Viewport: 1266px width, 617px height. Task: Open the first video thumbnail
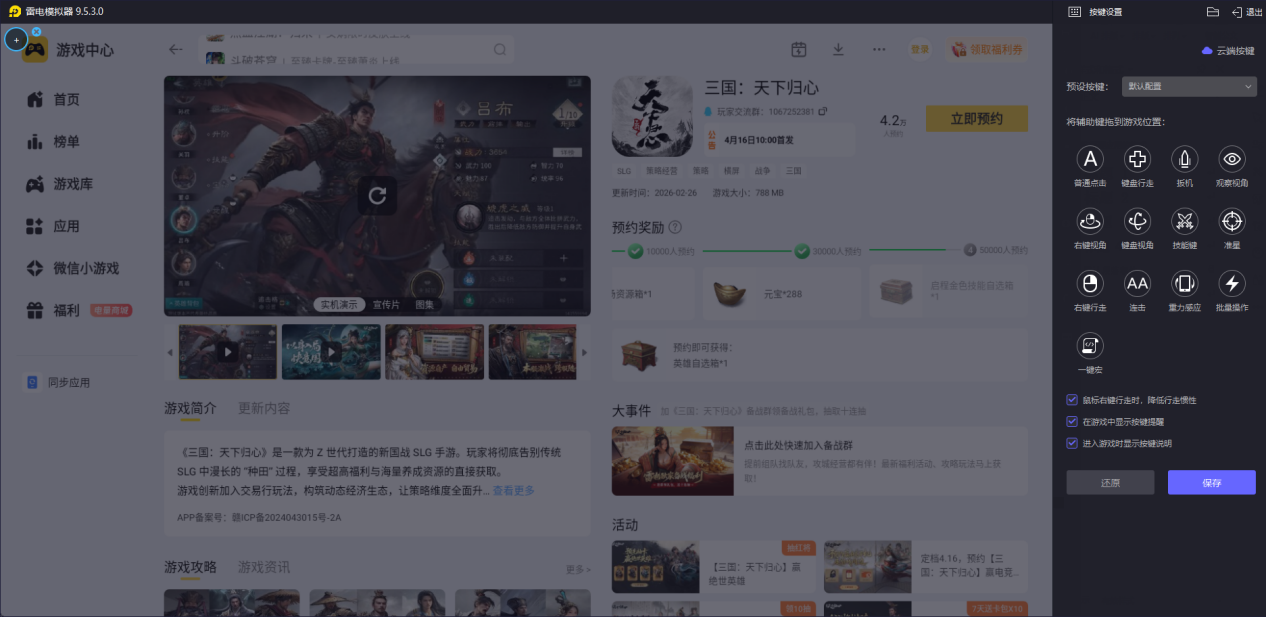click(228, 352)
